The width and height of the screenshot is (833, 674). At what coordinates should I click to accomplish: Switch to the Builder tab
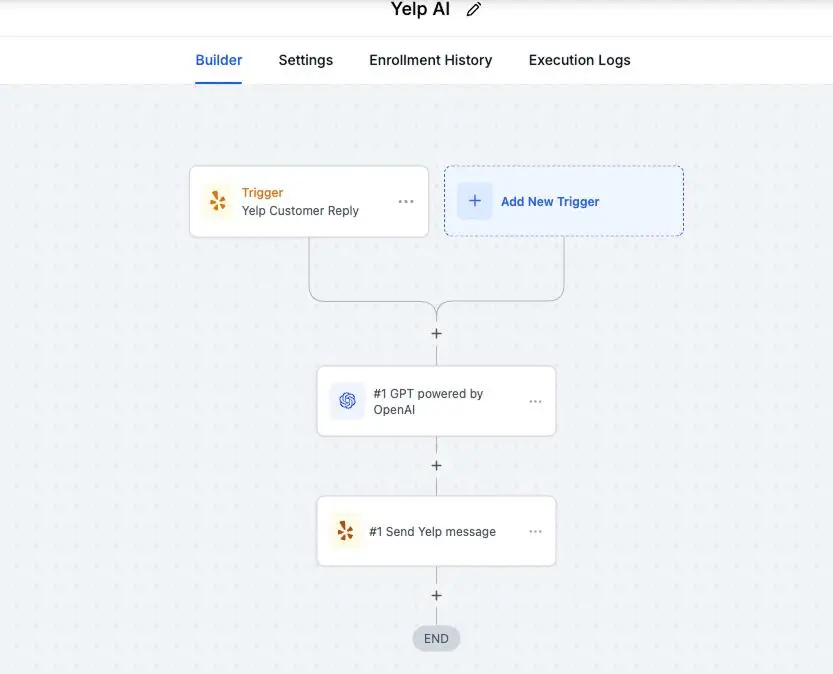coord(218,60)
